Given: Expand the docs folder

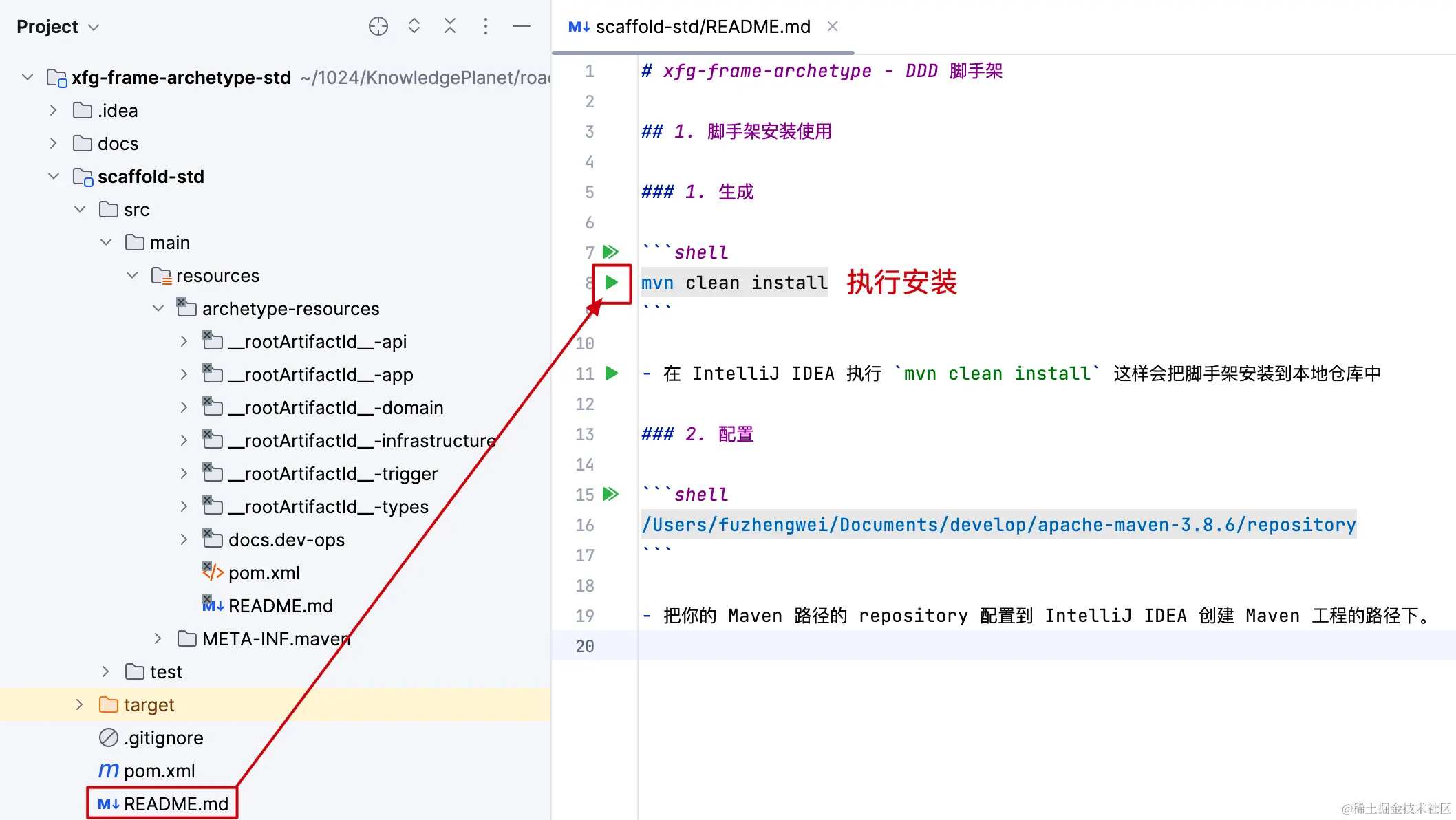Looking at the screenshot, I should pos(54,143).
